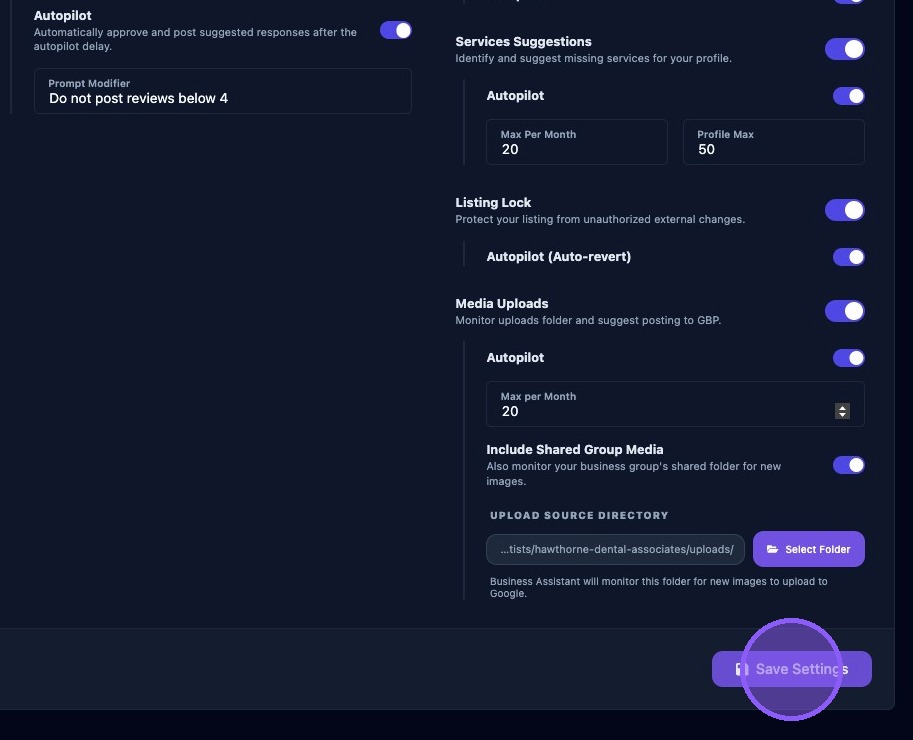Click the UPLOAD SOURCE DIRECTORY label
The height and width of the screenshot is (740, 913).
click(579, 515)
